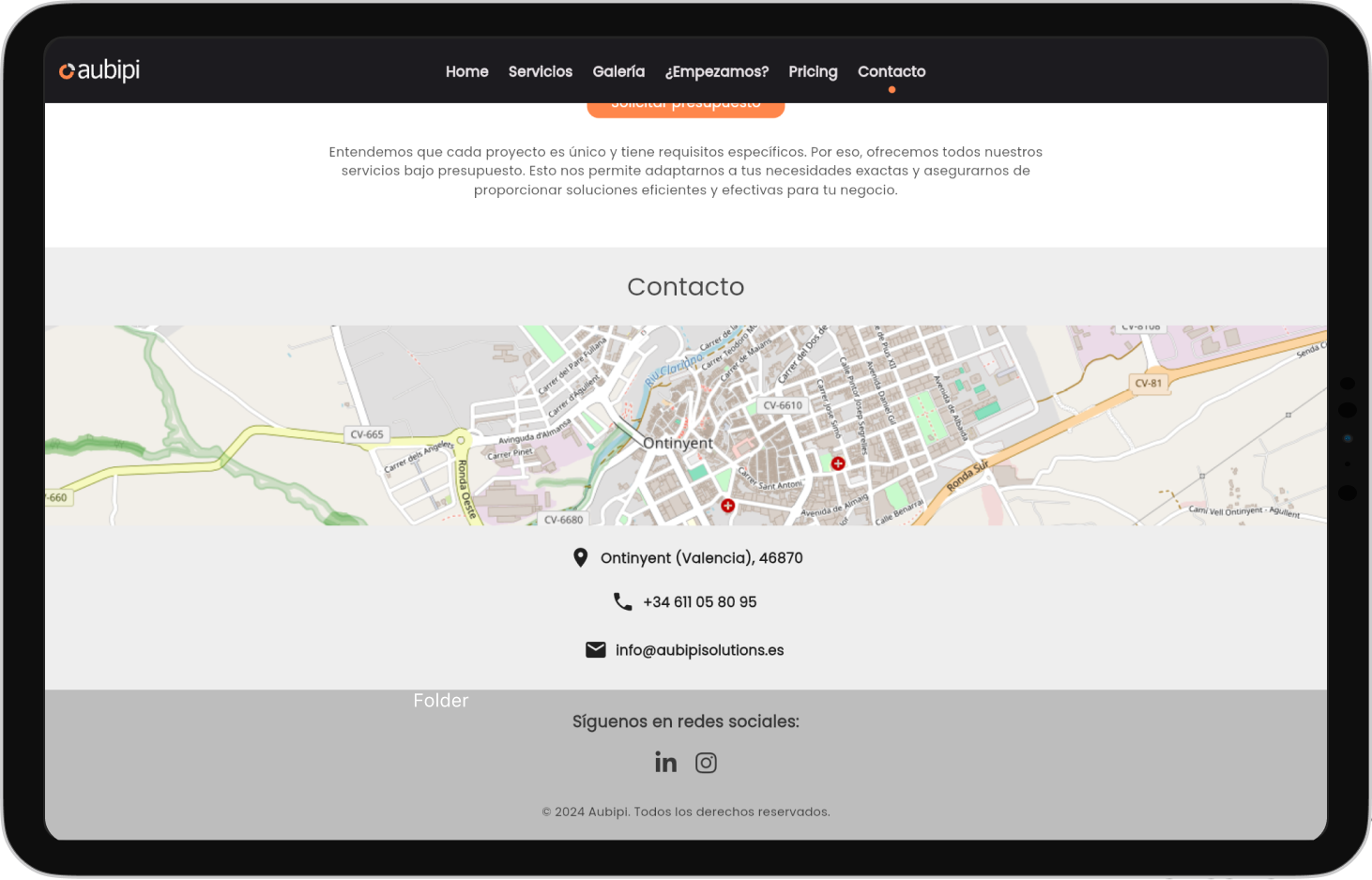Select the ¿Empezamos? menu item
Screen dimensions: 1372x880
click(716, 71)
